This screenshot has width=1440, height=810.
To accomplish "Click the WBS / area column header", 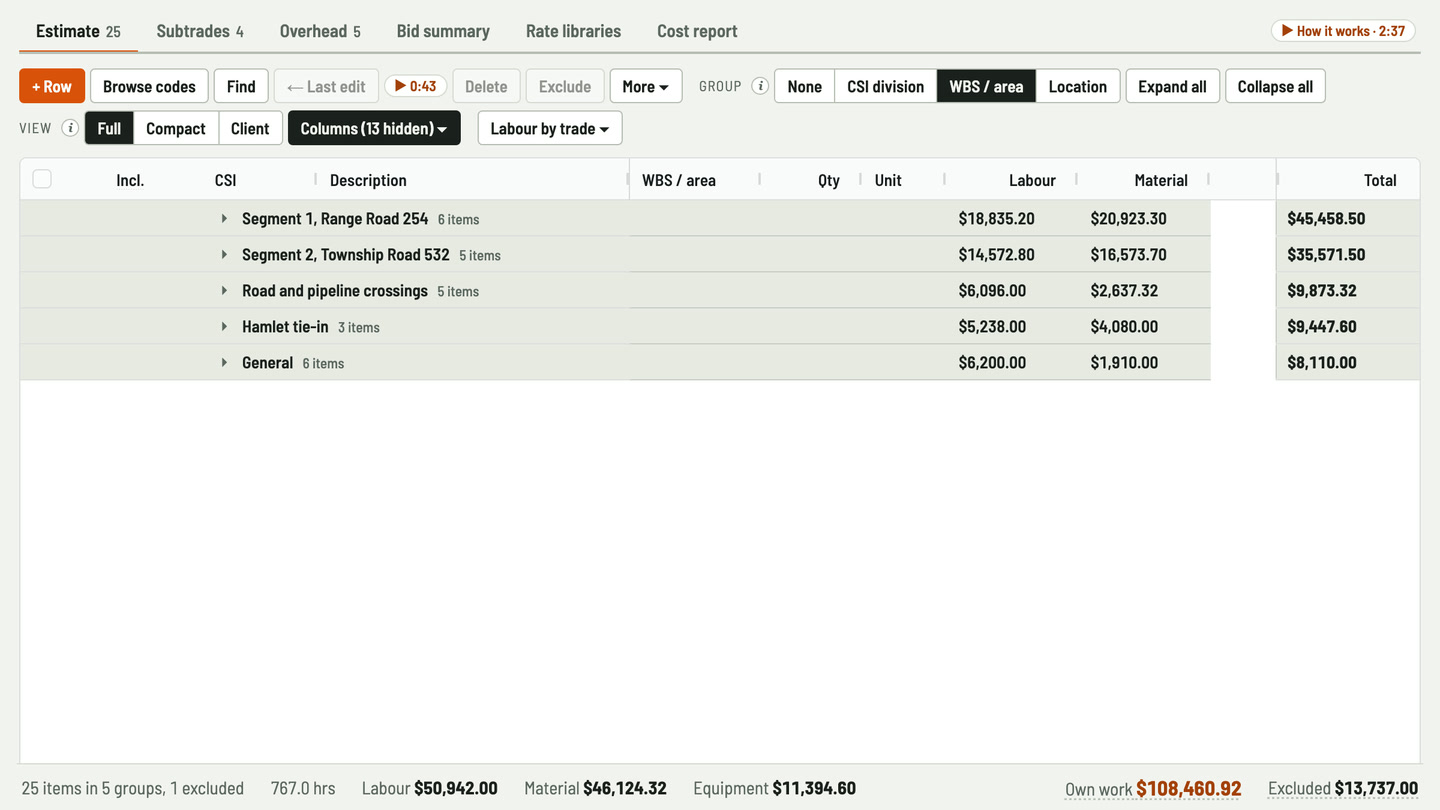I will (679, 180).
